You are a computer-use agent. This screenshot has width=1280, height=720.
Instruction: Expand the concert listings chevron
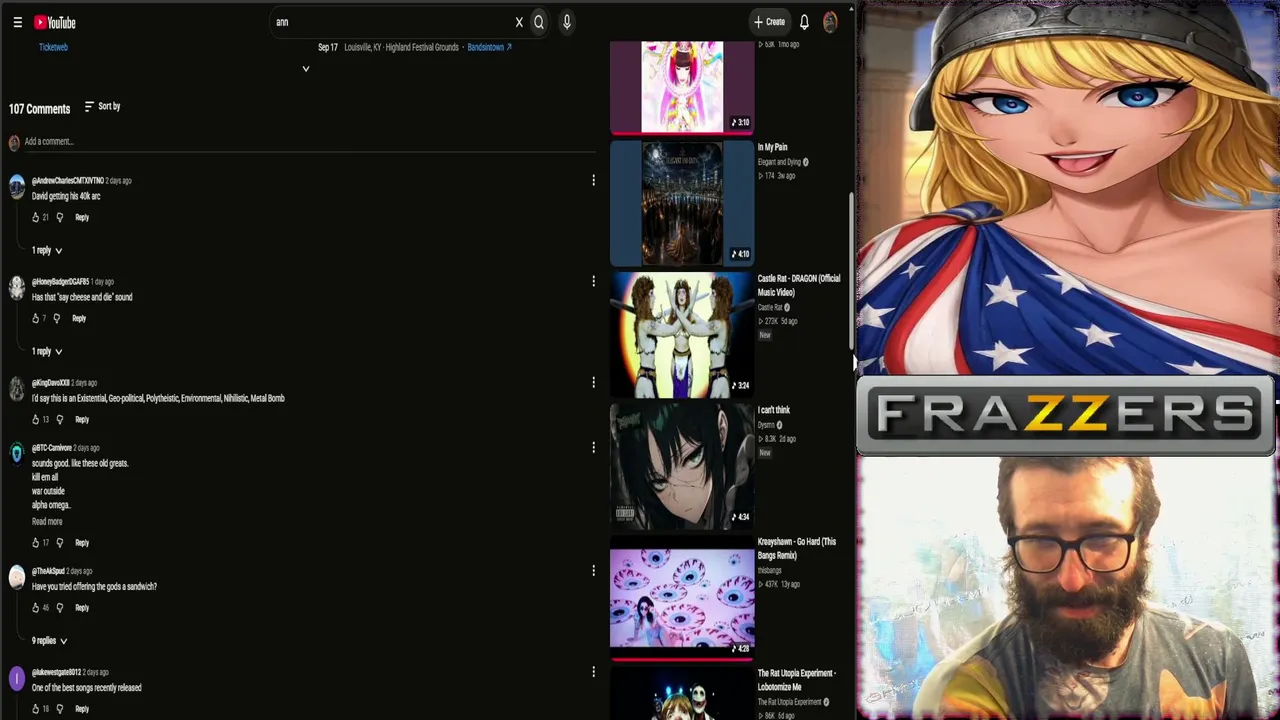(306, 69)
